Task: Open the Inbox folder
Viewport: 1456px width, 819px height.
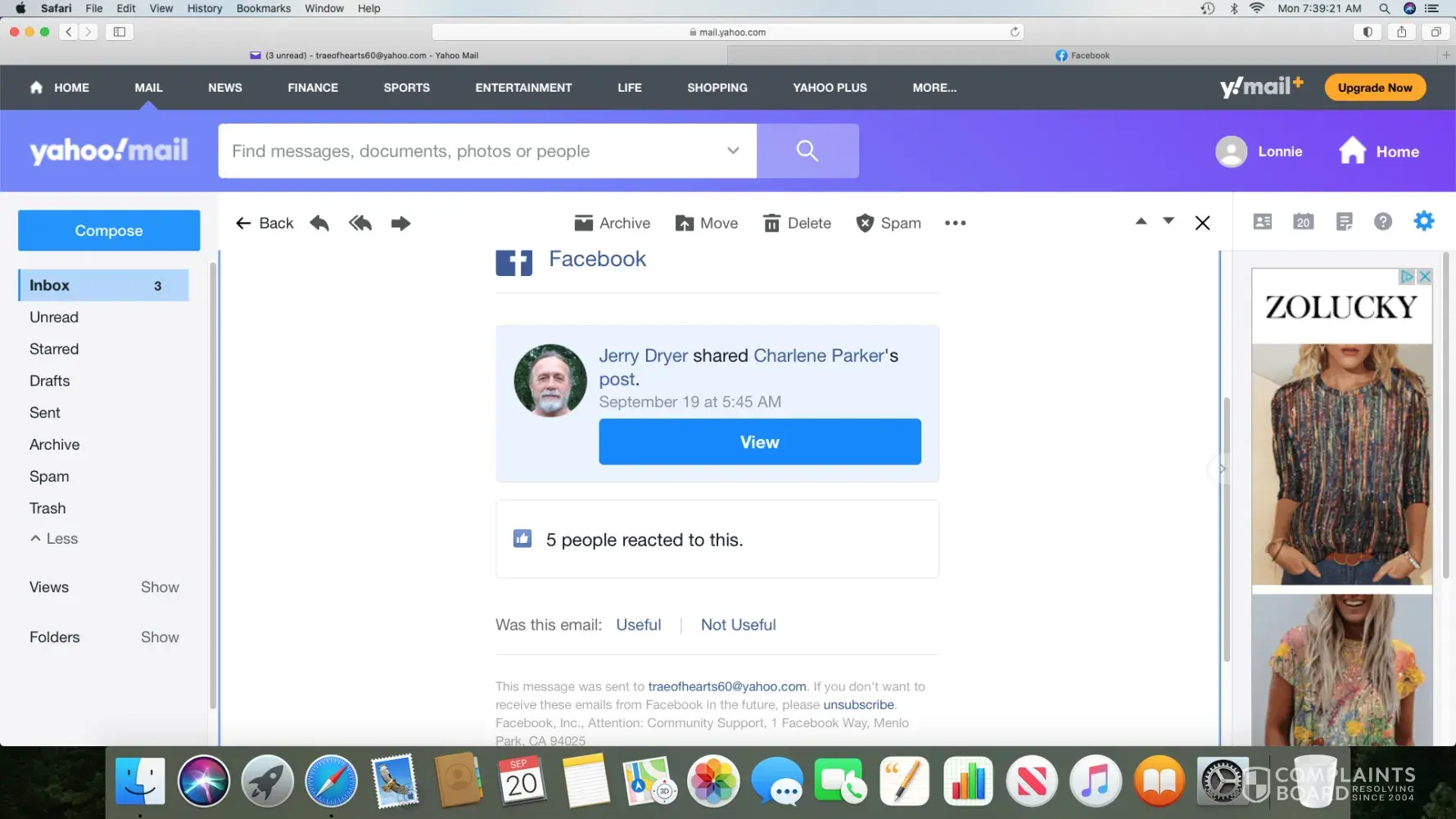Action: click(104, 285)
